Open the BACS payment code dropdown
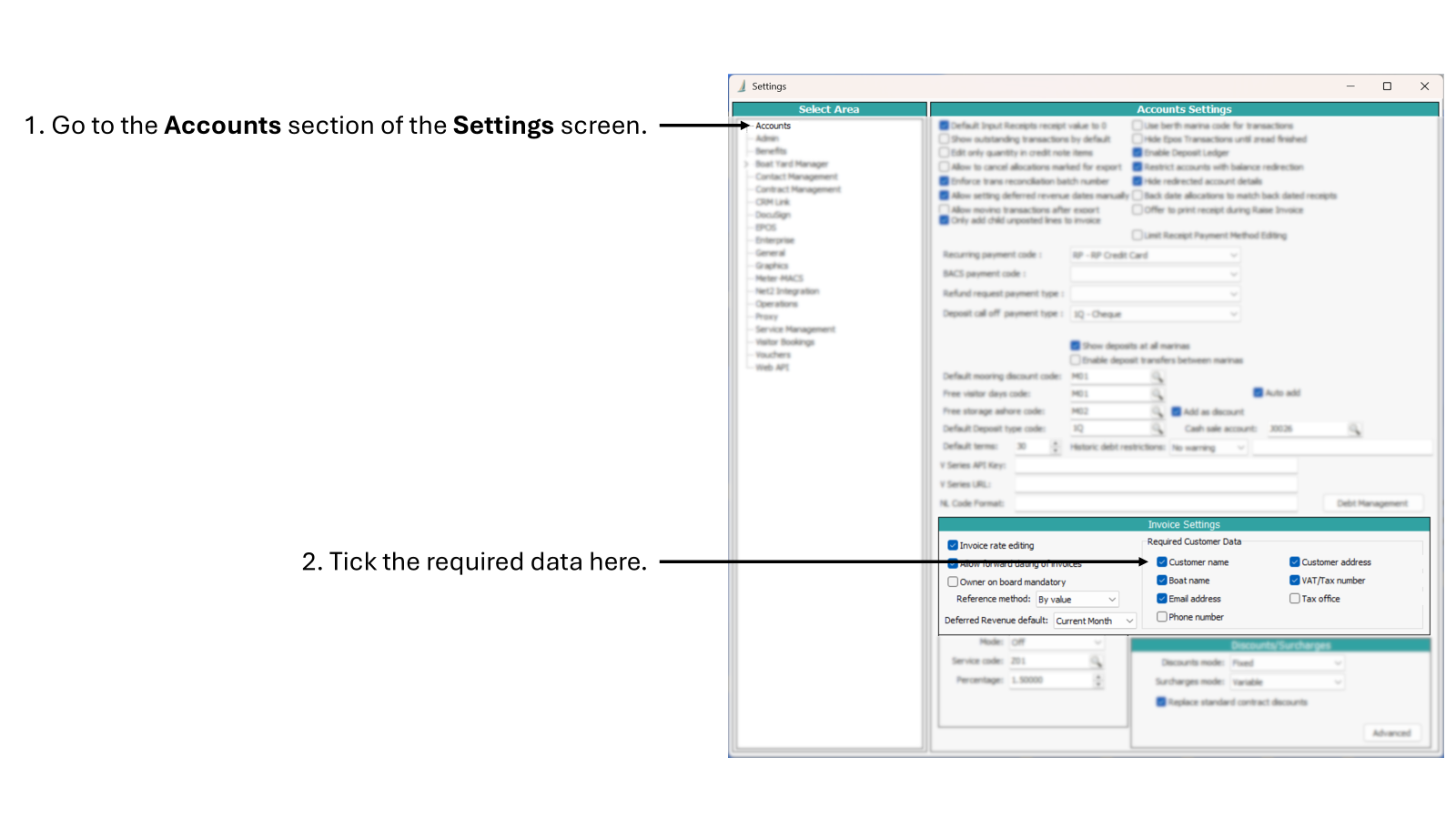This screenshot has height=819, width=1456. pos(1156,274)
